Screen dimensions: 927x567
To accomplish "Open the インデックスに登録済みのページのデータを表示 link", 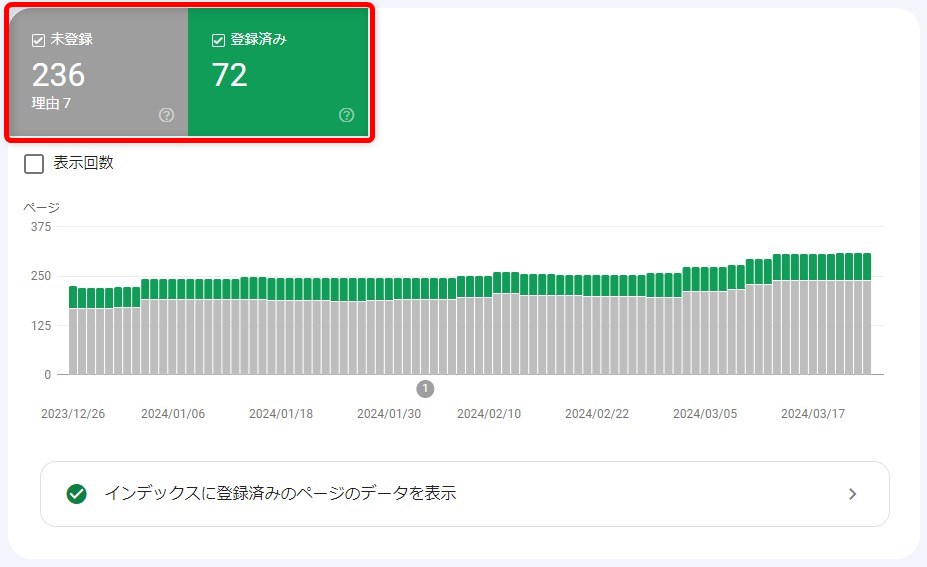I will (280, 494).
